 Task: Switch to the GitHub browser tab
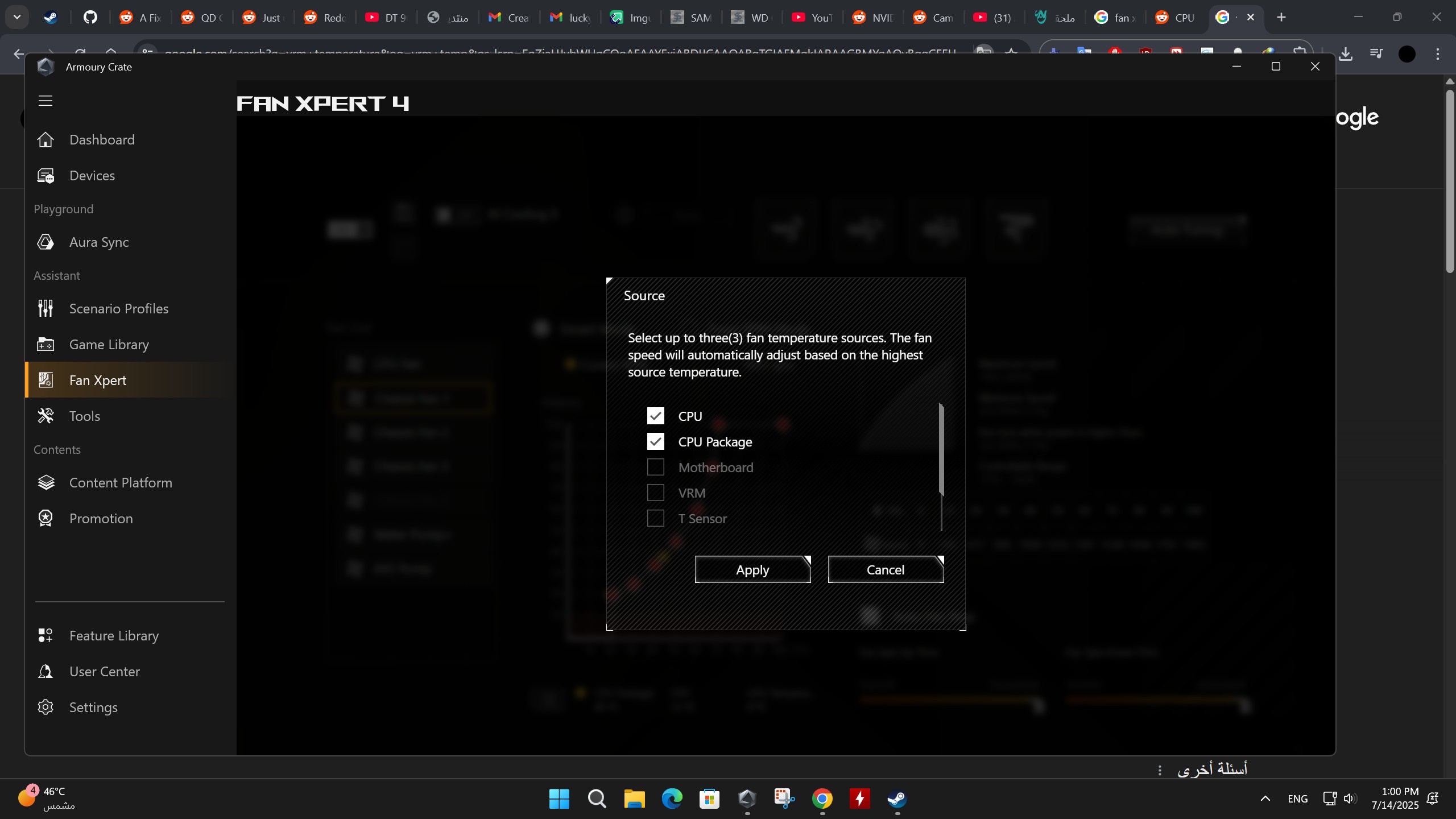pyautogui.click(x=90, y=18)
